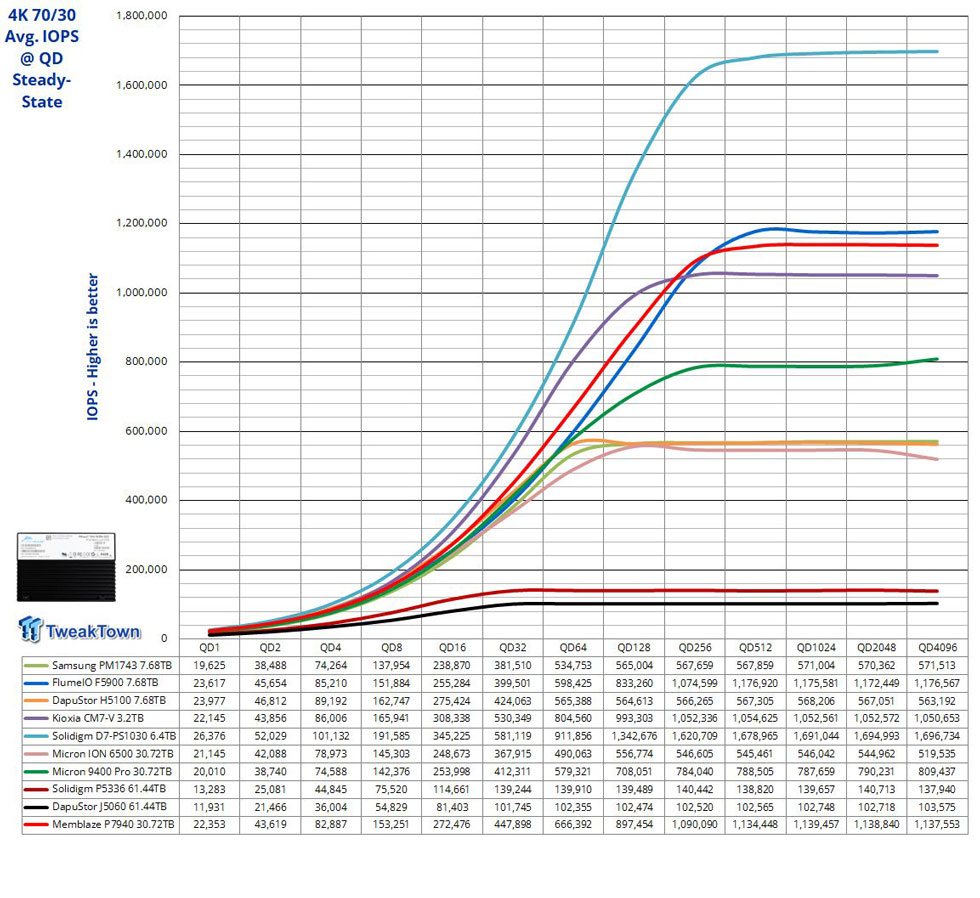Click Micron 9400 Pro green legend swatch
980x898 pixels.
tap(36, 772)
